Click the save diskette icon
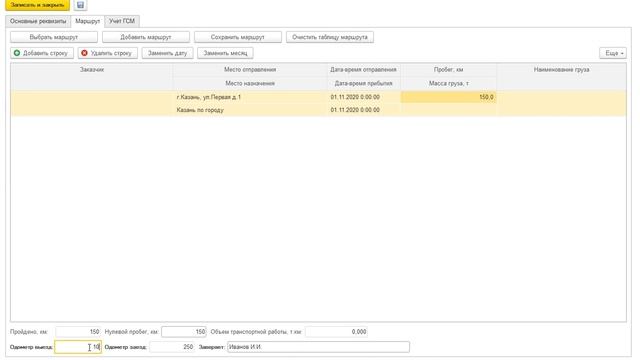Viewport: 640px width, 360px height. (80, 5)
